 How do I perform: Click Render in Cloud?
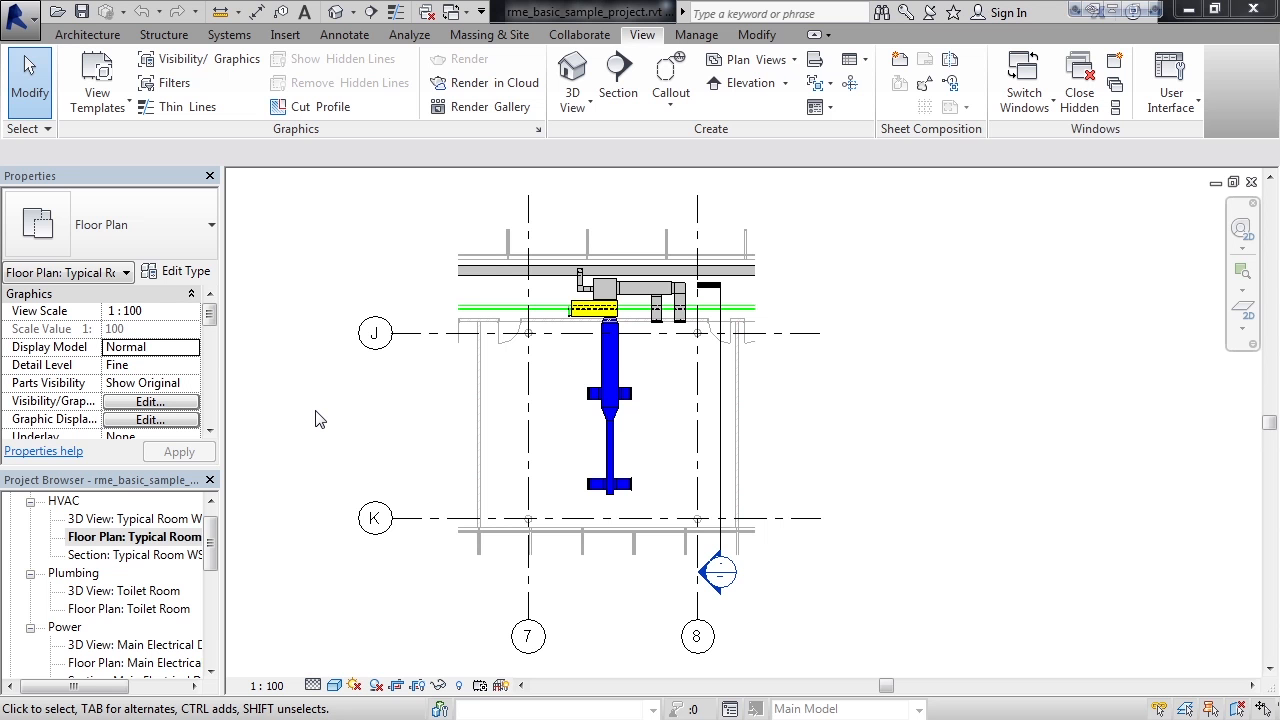pyautogui.click(x=484, y=83)
